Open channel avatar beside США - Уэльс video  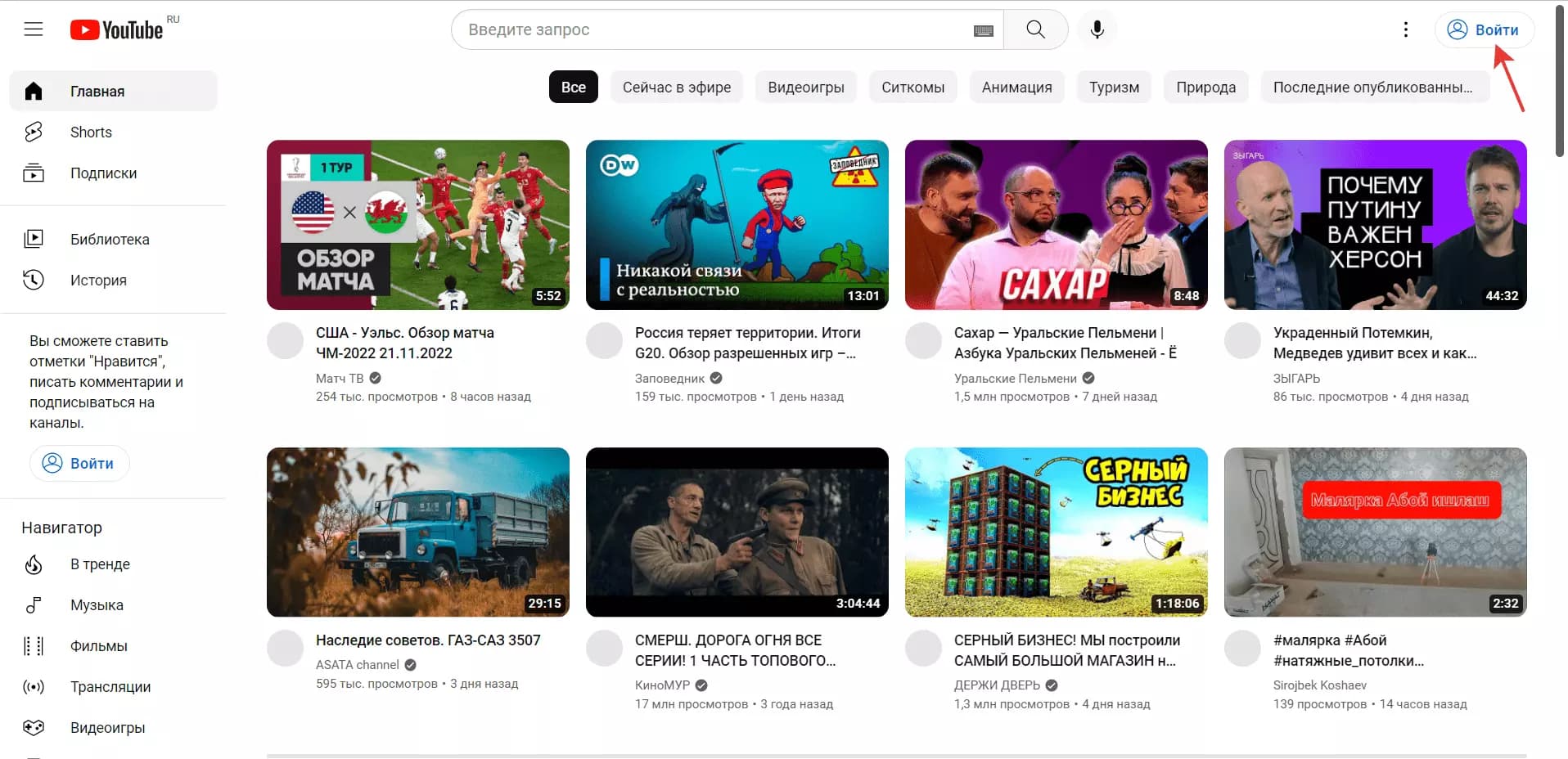click(x=286, y=341)
